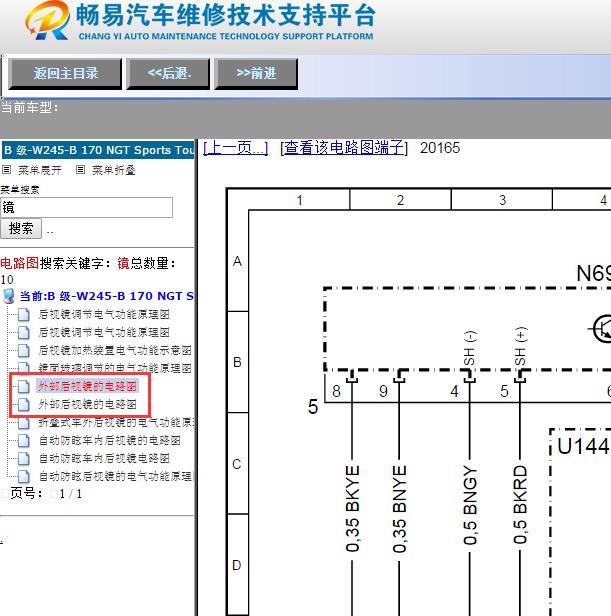Click the 返回主目录 button
Image resolution: width=611 pixels, height=616 pixels.
(65, 74)
